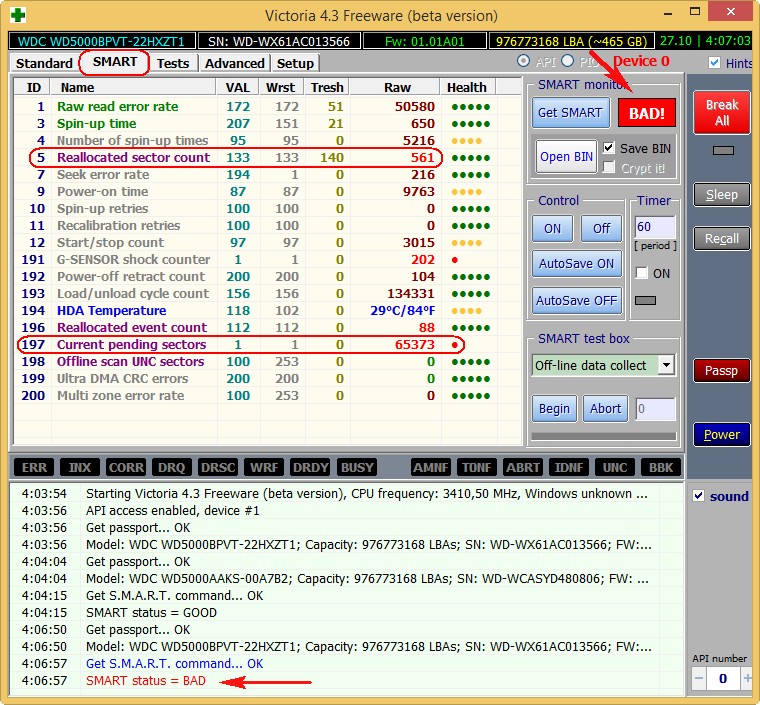
Task: Click the blue Power button
Action: pos(722,435)
